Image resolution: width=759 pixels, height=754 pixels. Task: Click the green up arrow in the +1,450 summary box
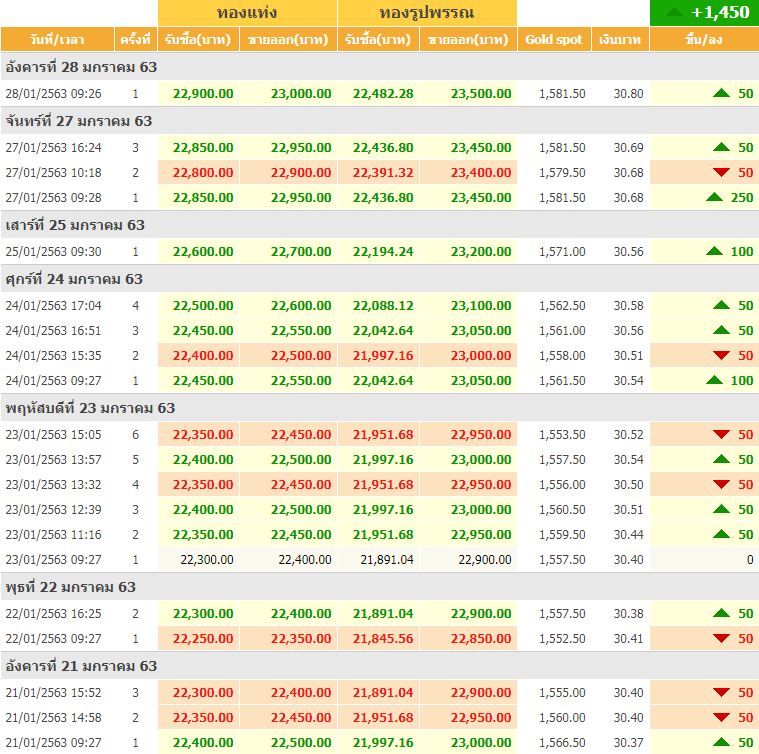(675, 13)
